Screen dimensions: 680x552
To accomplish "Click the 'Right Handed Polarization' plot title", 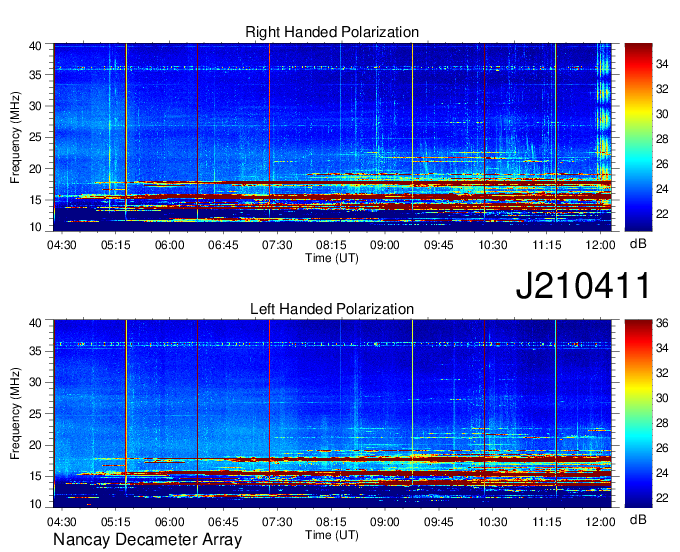I will pos(332,32).
